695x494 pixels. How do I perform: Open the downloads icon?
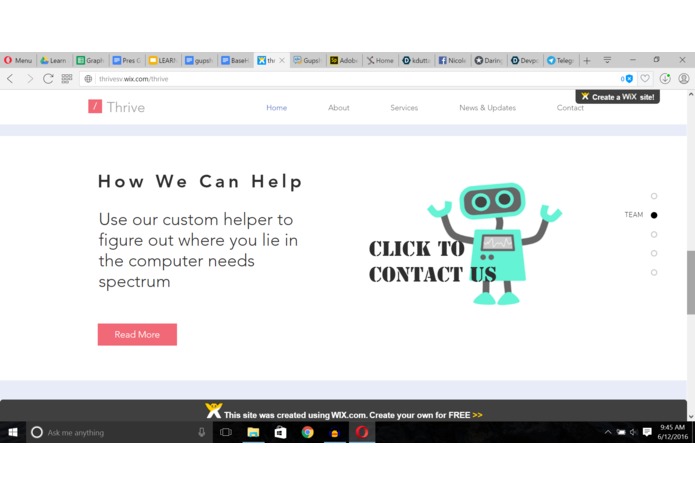[x=665, y=79]
